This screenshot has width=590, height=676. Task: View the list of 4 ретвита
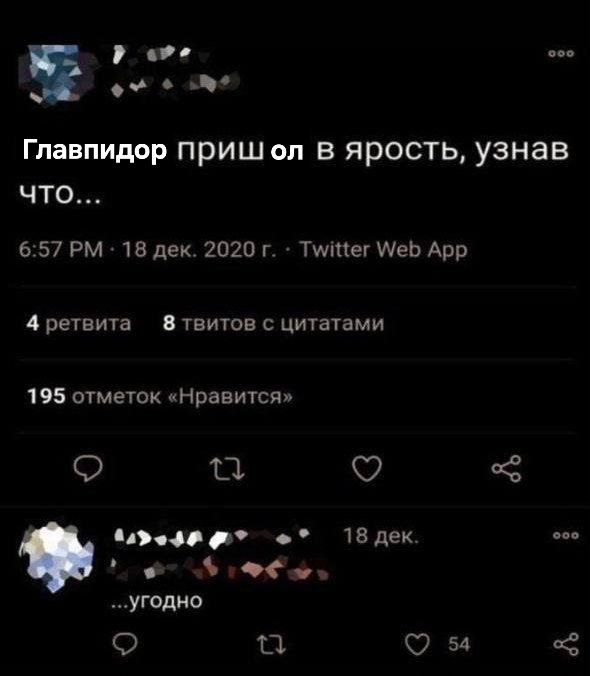(x=79, y=323)
